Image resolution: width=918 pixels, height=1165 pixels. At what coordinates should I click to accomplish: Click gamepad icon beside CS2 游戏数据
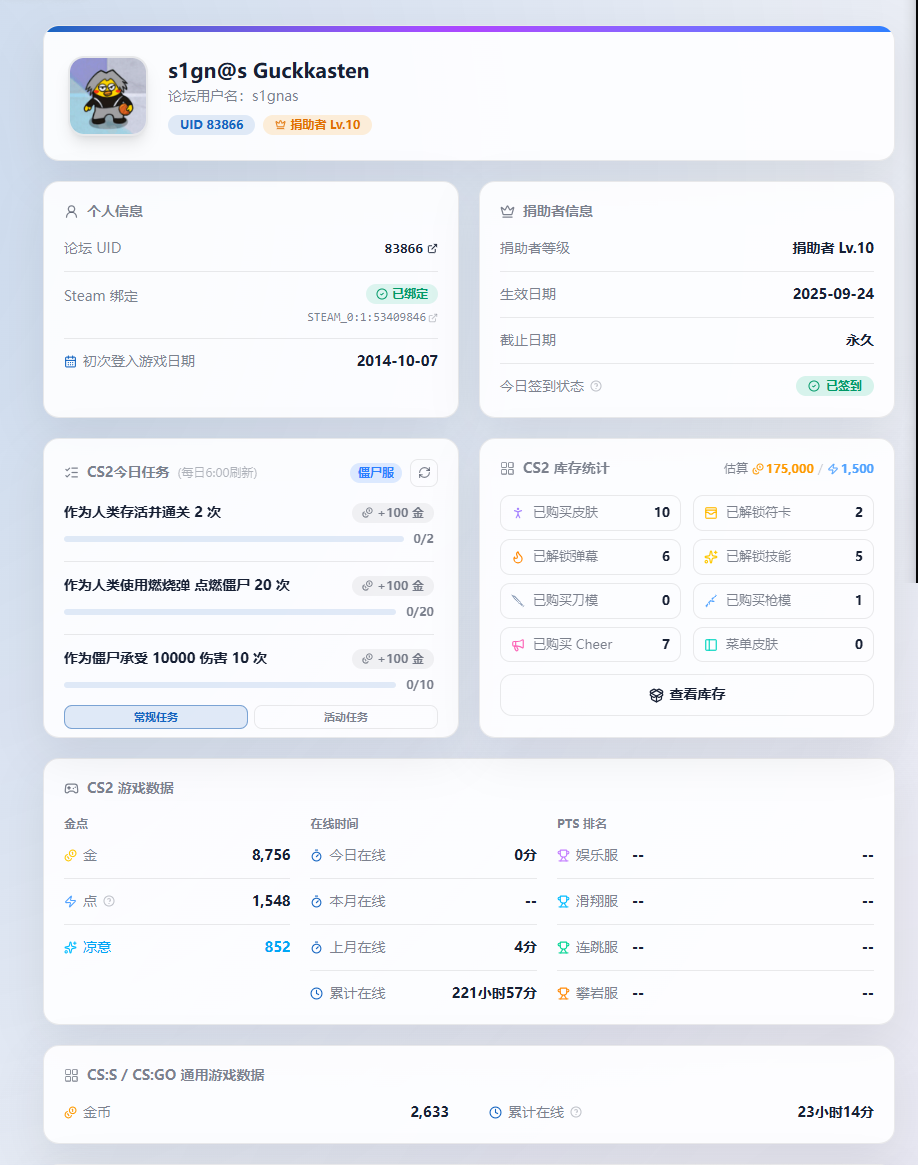tap(71, 788)
